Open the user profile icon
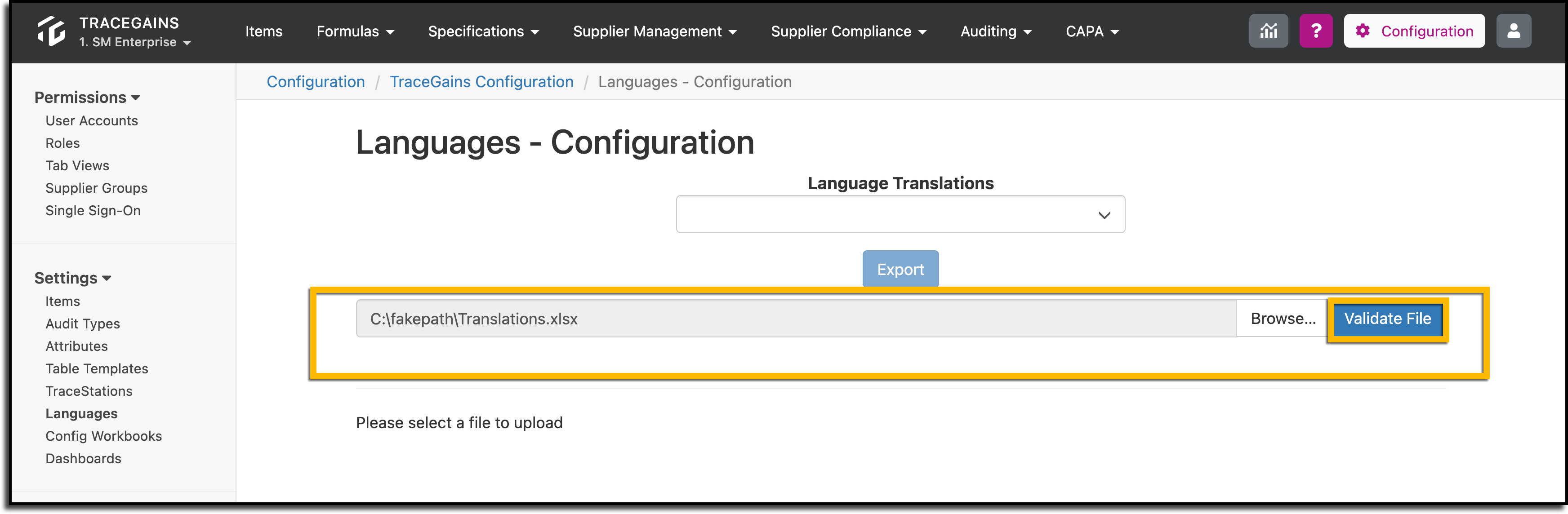The width and height of the screenshot is (1568, 514). pos(1513,31)
